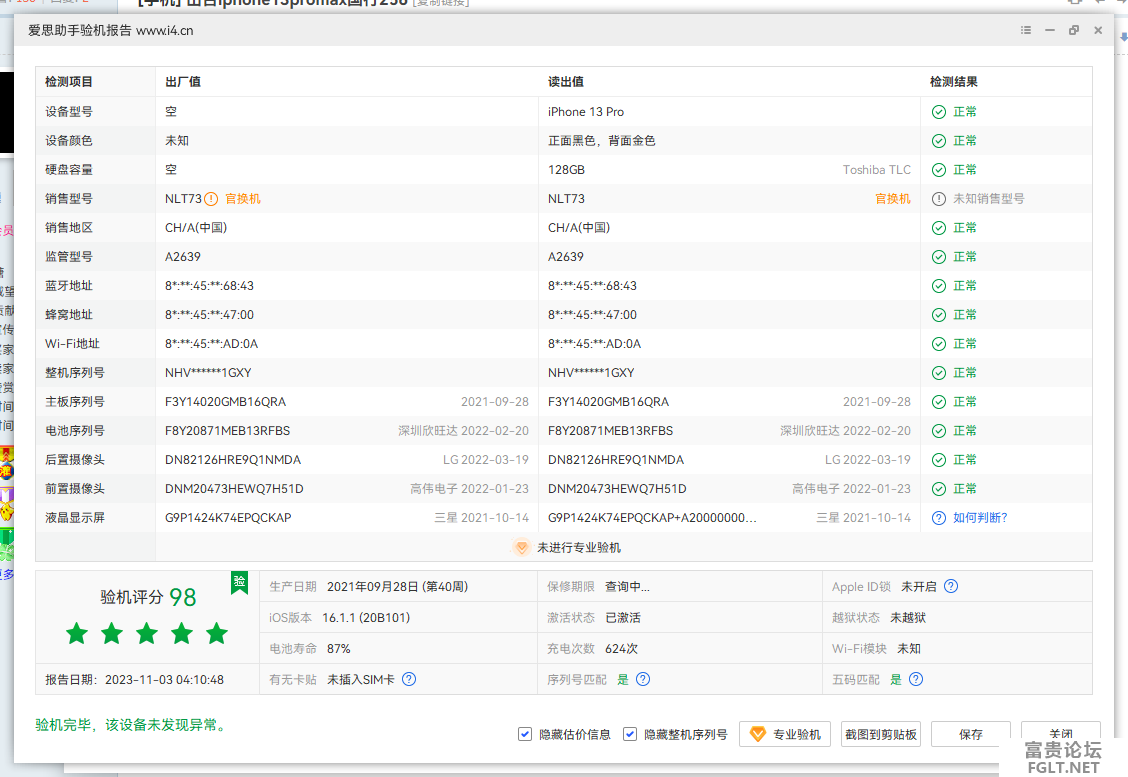The height and width of the screenshot is (777, 1128).
Task: Select the iPhone 13 Pro read value
Action: (586, 112)
